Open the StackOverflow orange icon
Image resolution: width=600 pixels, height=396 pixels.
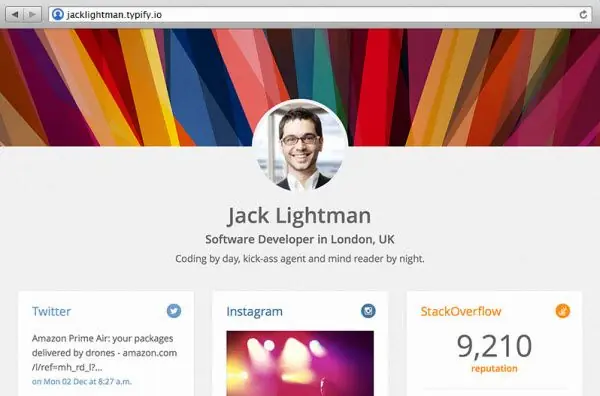pos(562,311)
